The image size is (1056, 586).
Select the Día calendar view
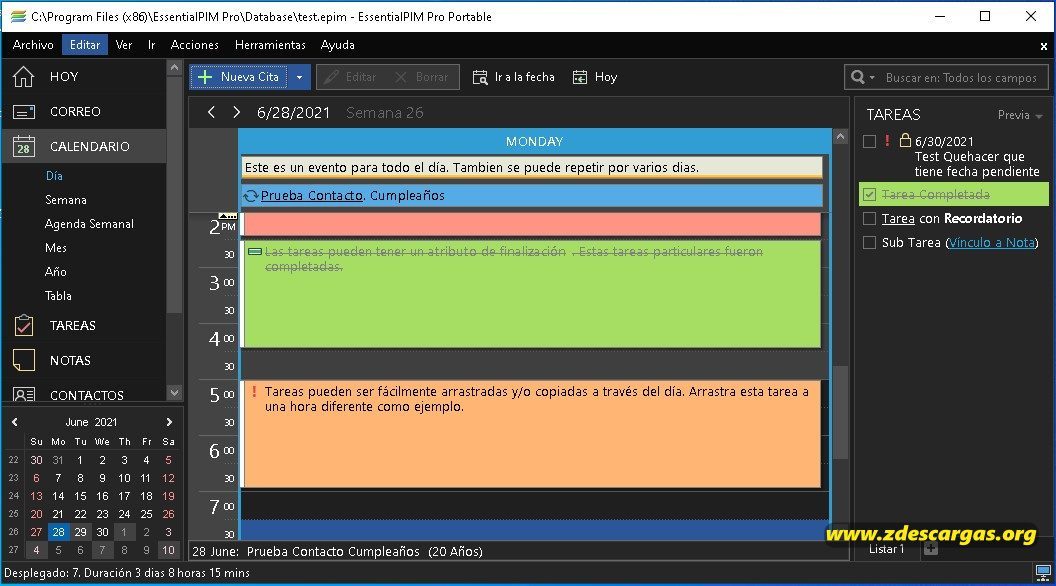click(x=55, y=176)
